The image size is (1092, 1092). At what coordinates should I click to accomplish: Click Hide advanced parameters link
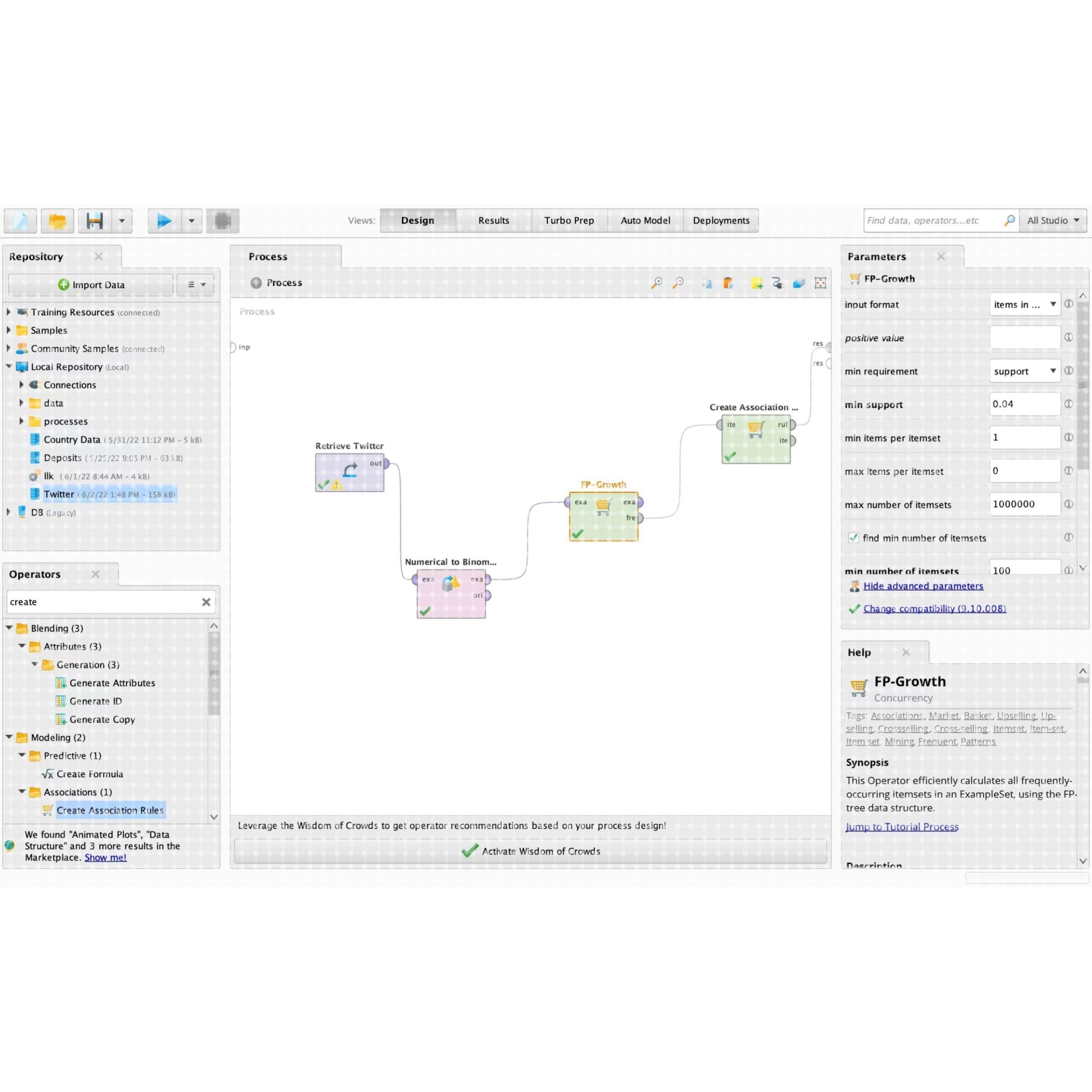coord(923,586)
